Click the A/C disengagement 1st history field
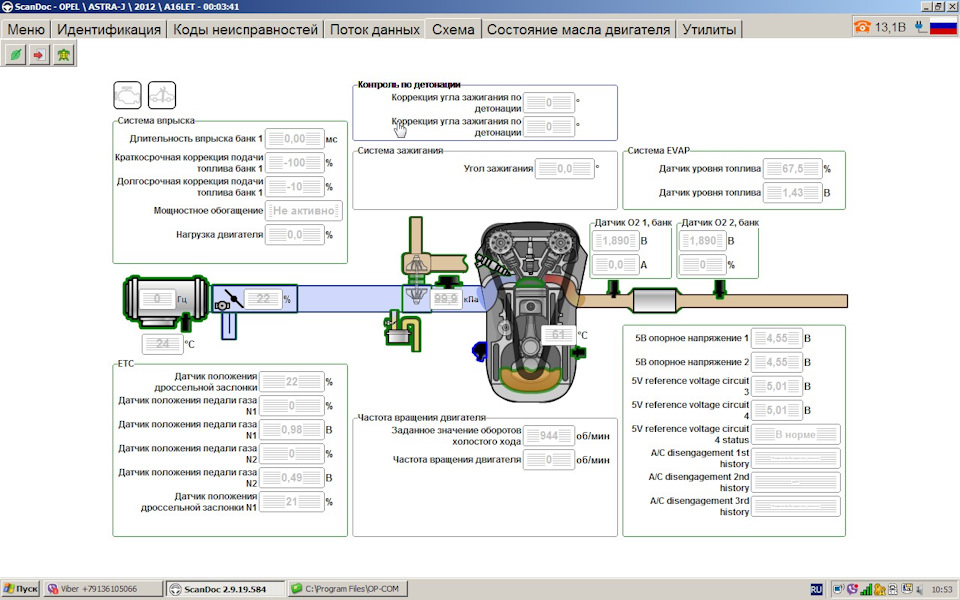The height and width of the screenshot is (600, 960). (795, 458)
